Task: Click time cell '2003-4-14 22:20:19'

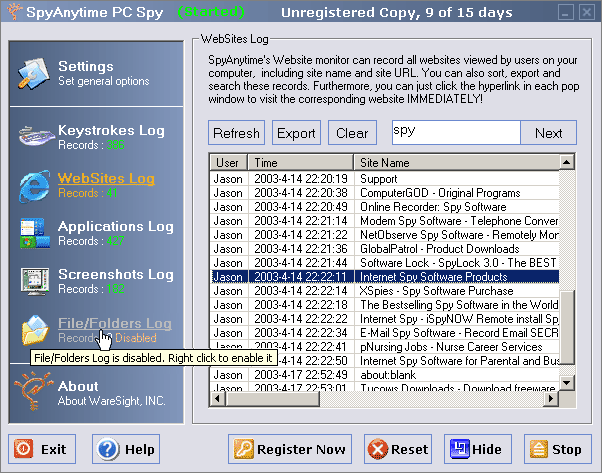Action: click(301, 179)
